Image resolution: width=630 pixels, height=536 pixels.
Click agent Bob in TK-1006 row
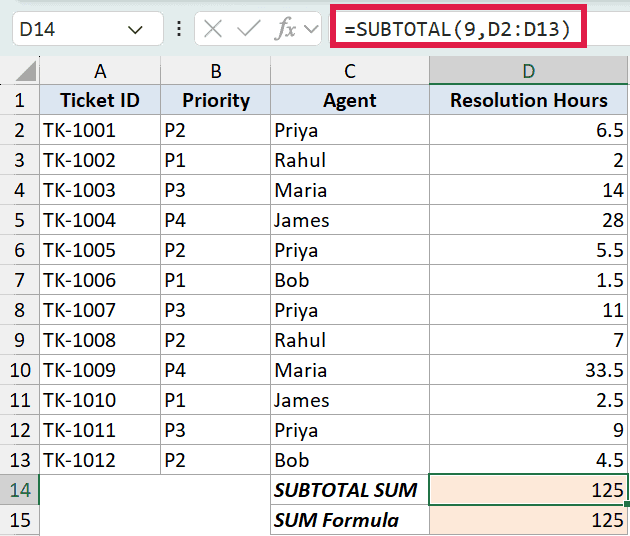click(350, 280)
